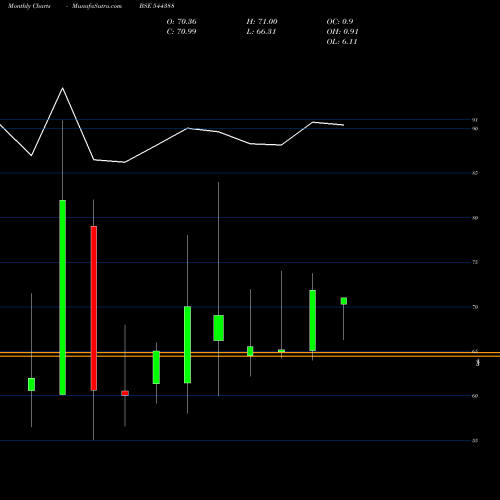Select the high value H: 71.00

click(262, 21)
